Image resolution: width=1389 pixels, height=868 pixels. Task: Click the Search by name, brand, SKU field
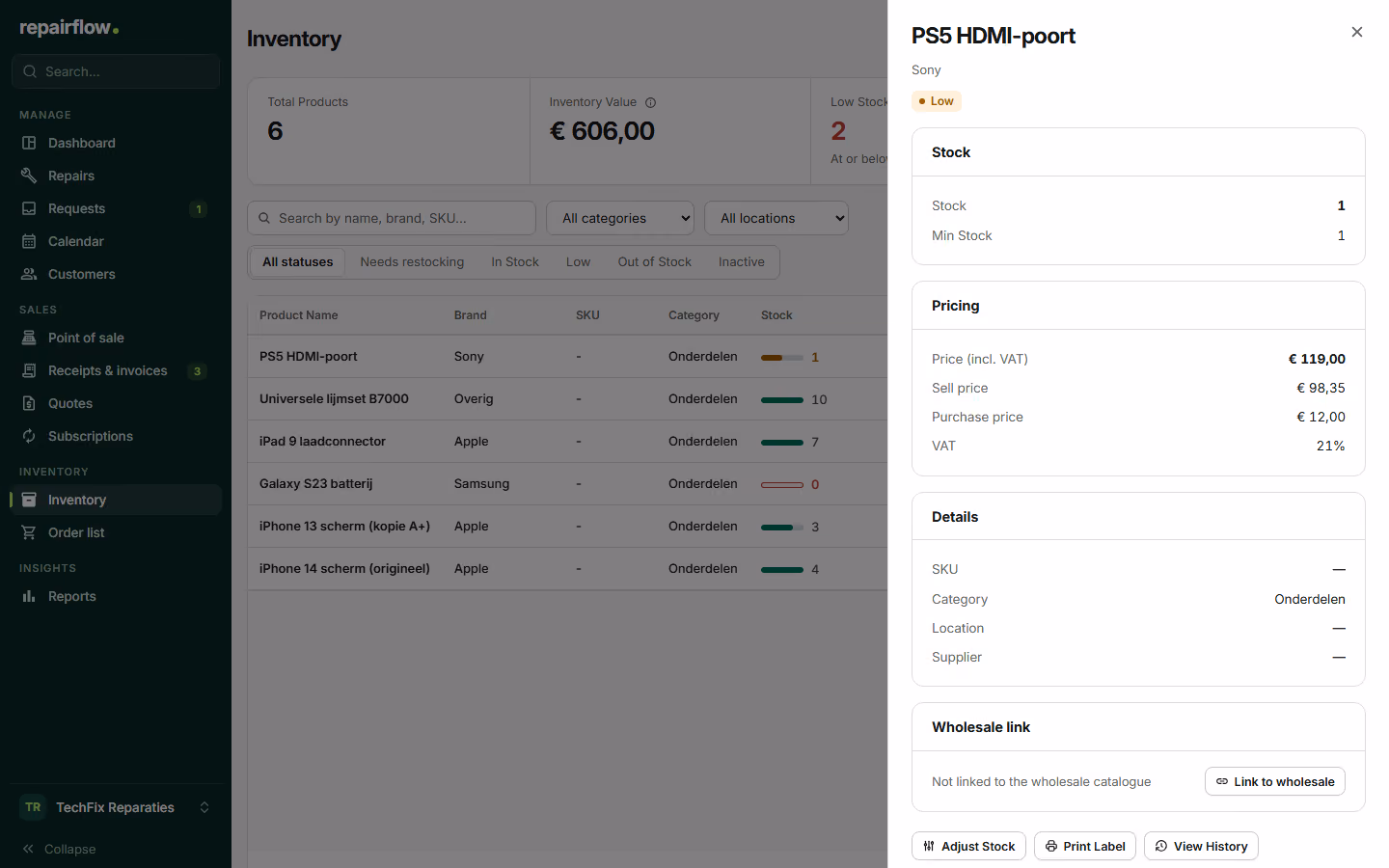tap(392, 218)
